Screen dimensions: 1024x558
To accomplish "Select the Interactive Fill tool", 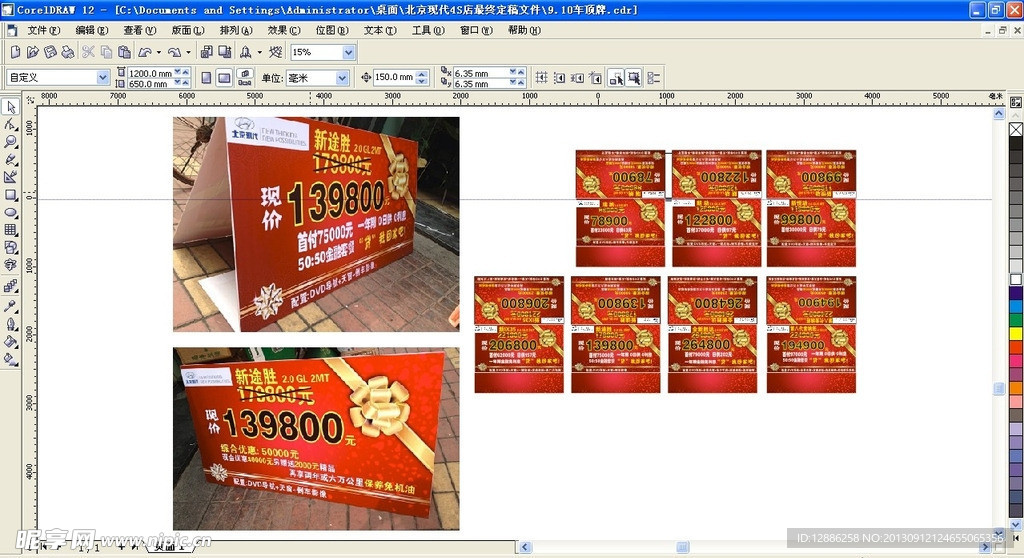I will (x=10, y=359).
